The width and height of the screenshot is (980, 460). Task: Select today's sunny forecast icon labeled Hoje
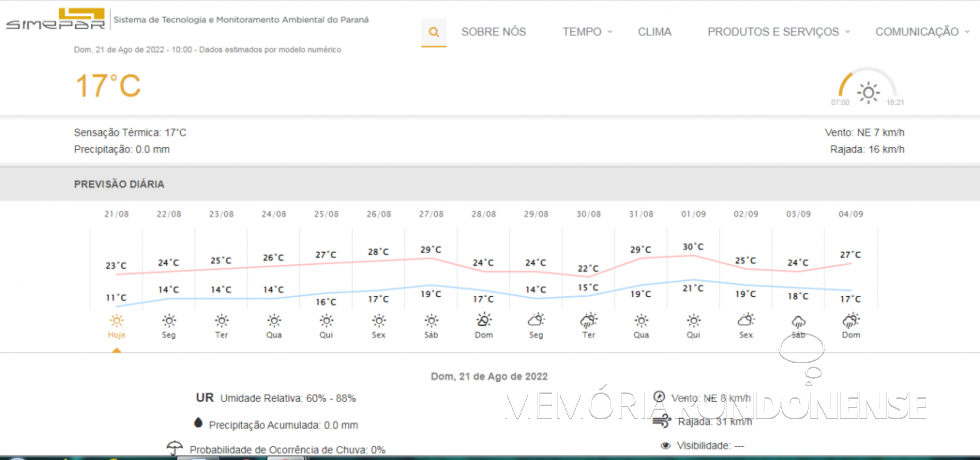click(x=117, y=321)
